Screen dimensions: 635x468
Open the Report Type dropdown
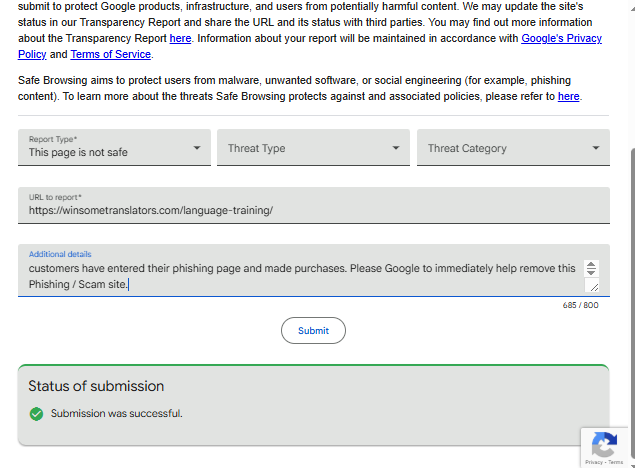click(114, 148)
